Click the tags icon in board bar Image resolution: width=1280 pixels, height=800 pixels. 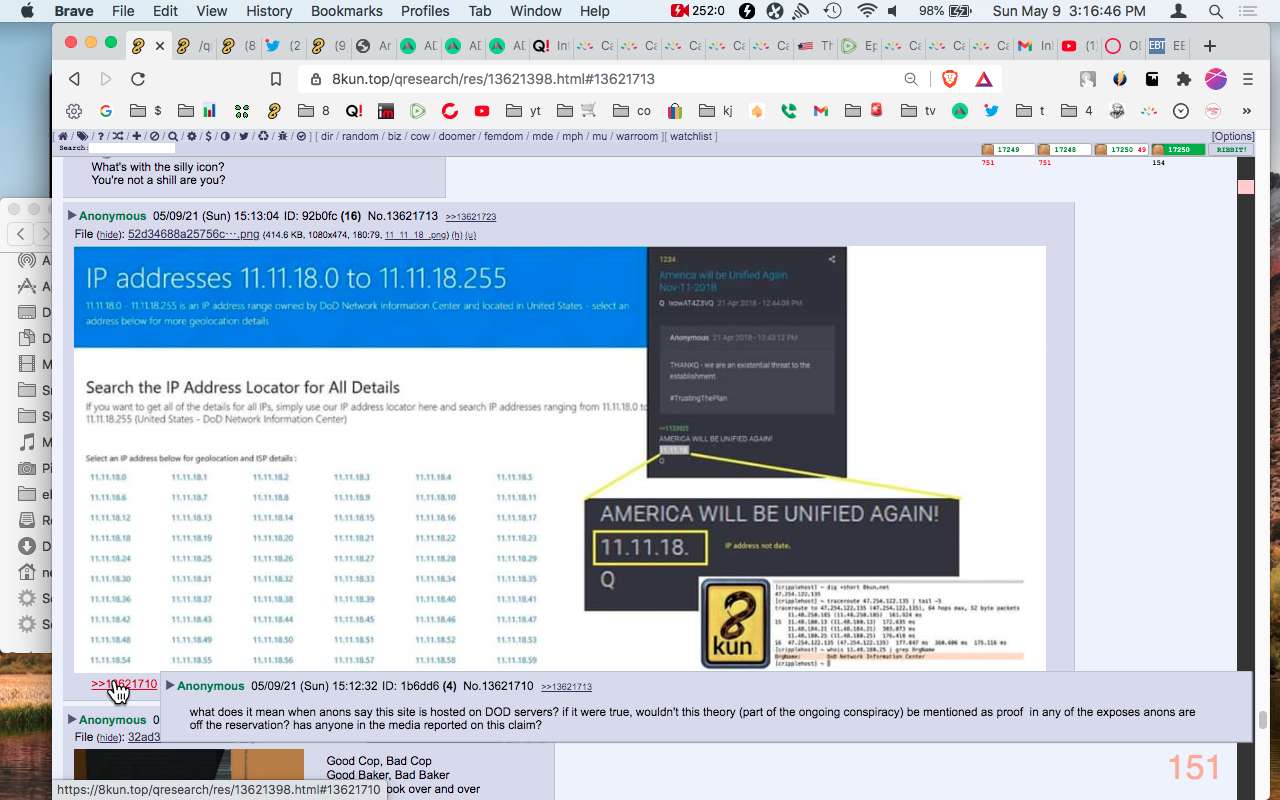point(82,136)
